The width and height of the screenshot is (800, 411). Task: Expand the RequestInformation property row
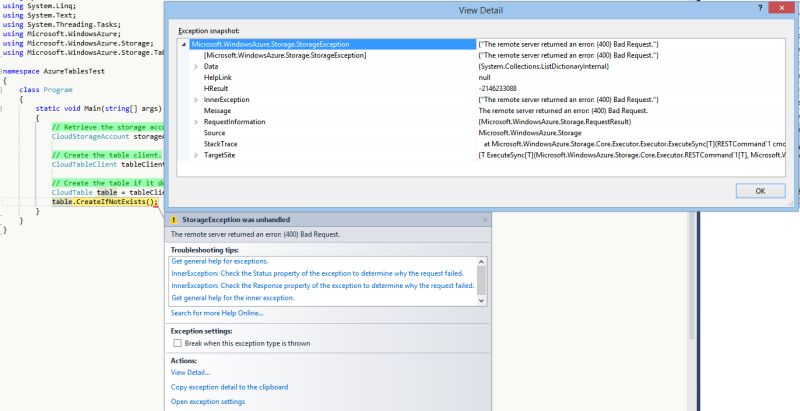click(x=196, y=122)
